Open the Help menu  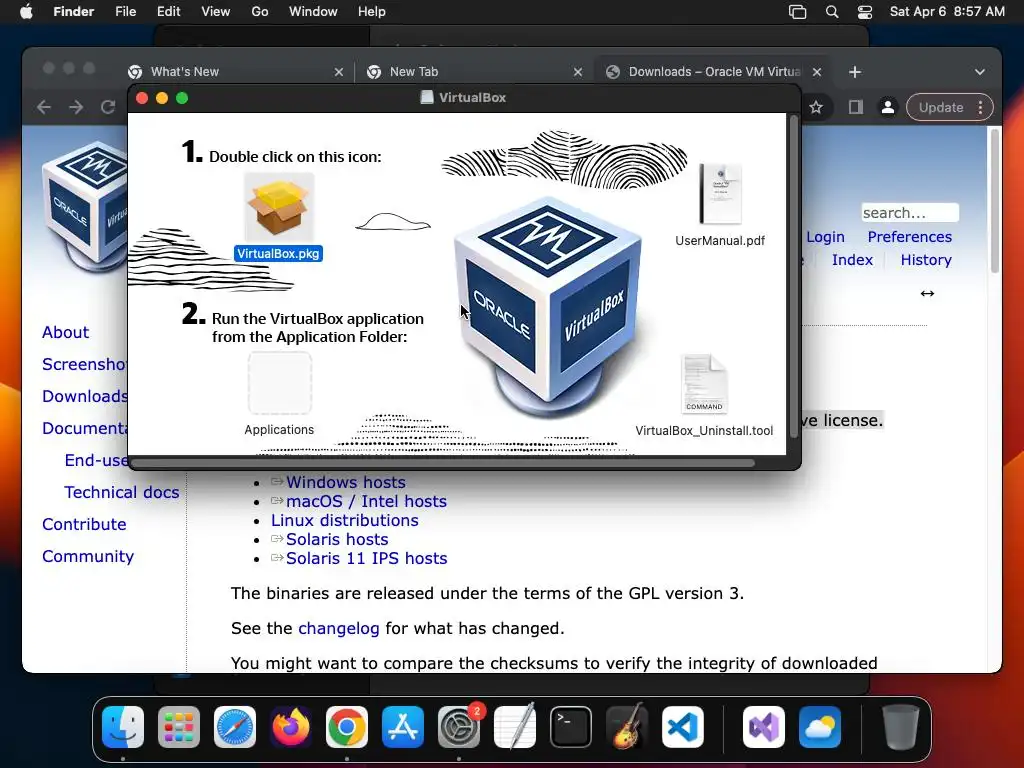372,12
